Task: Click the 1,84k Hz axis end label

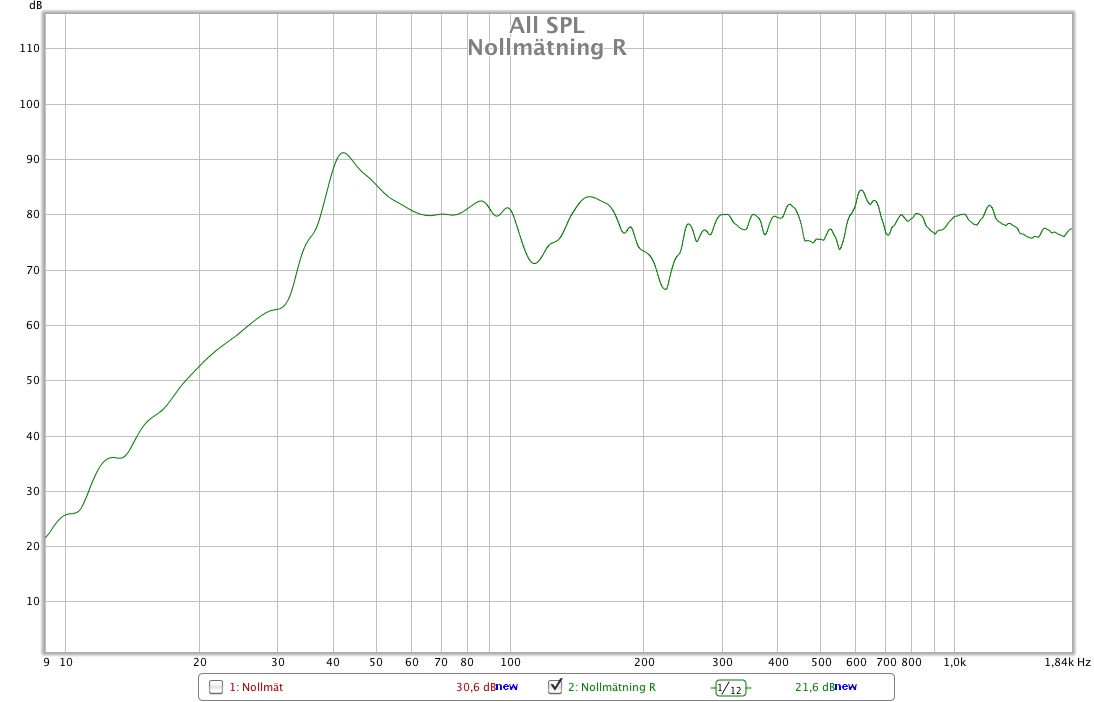Action: 1068,662
